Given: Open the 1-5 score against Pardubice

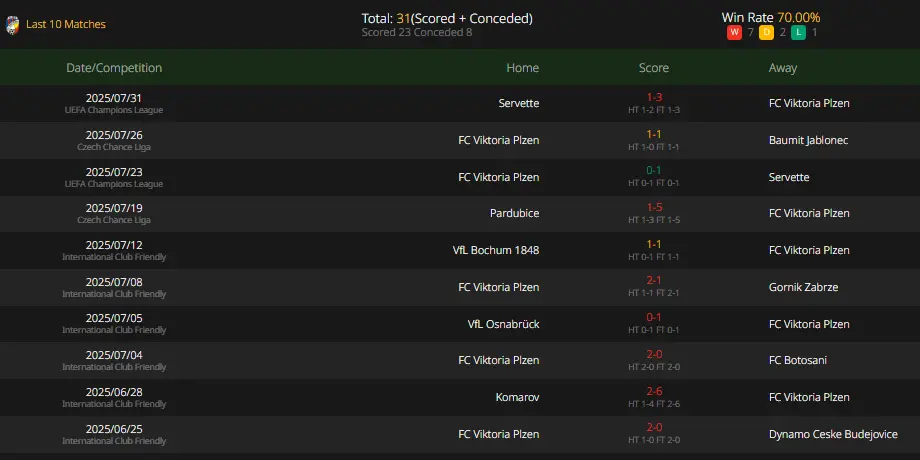Looking at the screenshot, I should point(654,207).
